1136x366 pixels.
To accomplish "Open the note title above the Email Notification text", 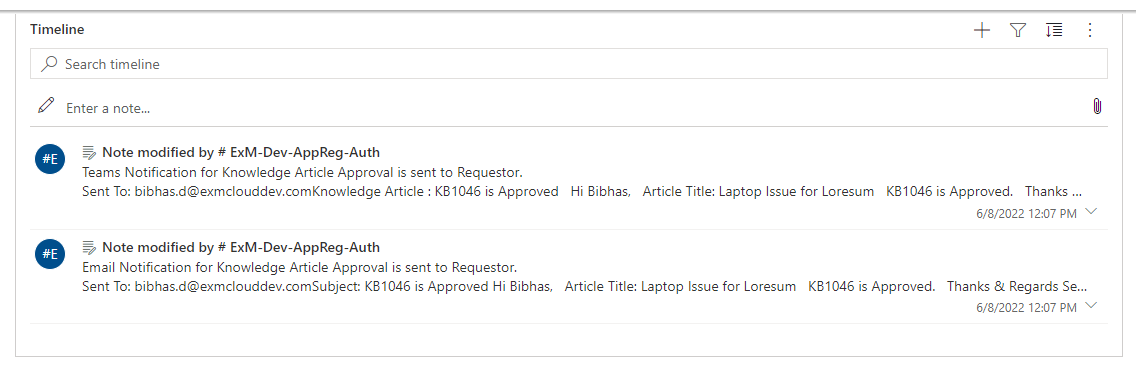I will pos(241,248).
